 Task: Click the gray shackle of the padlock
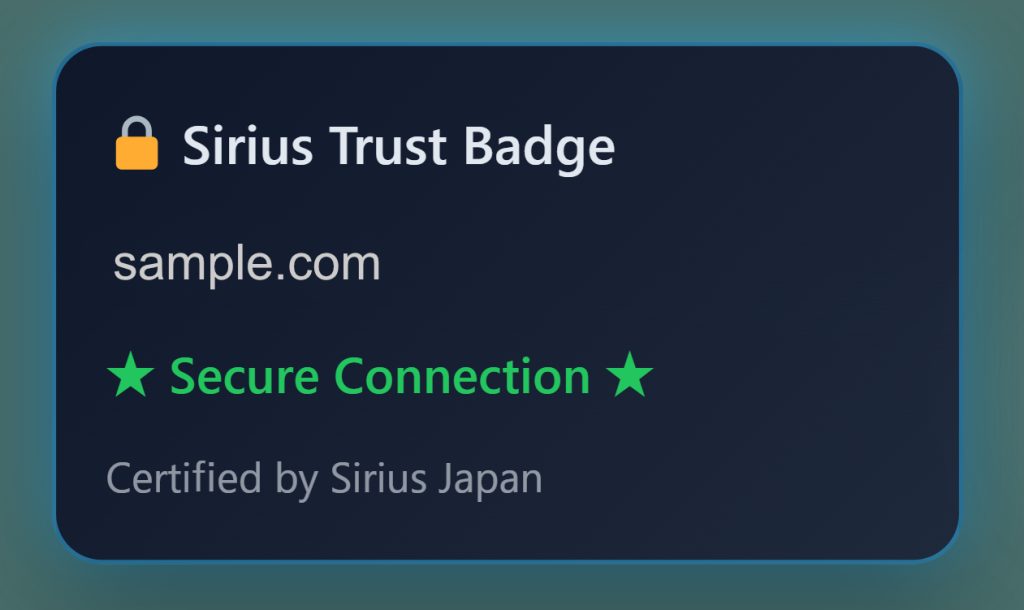click(136, 127)
